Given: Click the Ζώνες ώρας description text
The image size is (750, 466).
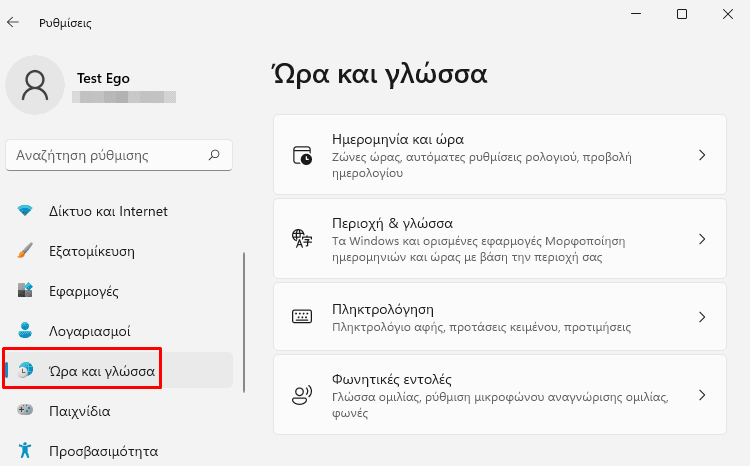Looking at the screenshot, I should pyautogui.click(x=482, y=165).
